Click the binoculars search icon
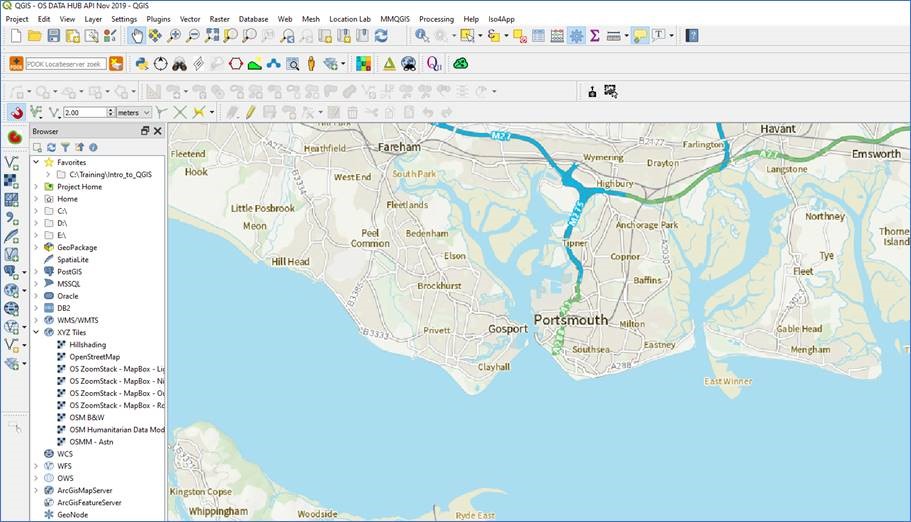Image resolution: width=911 pixels, height=522 pixels. pos(180,64)
